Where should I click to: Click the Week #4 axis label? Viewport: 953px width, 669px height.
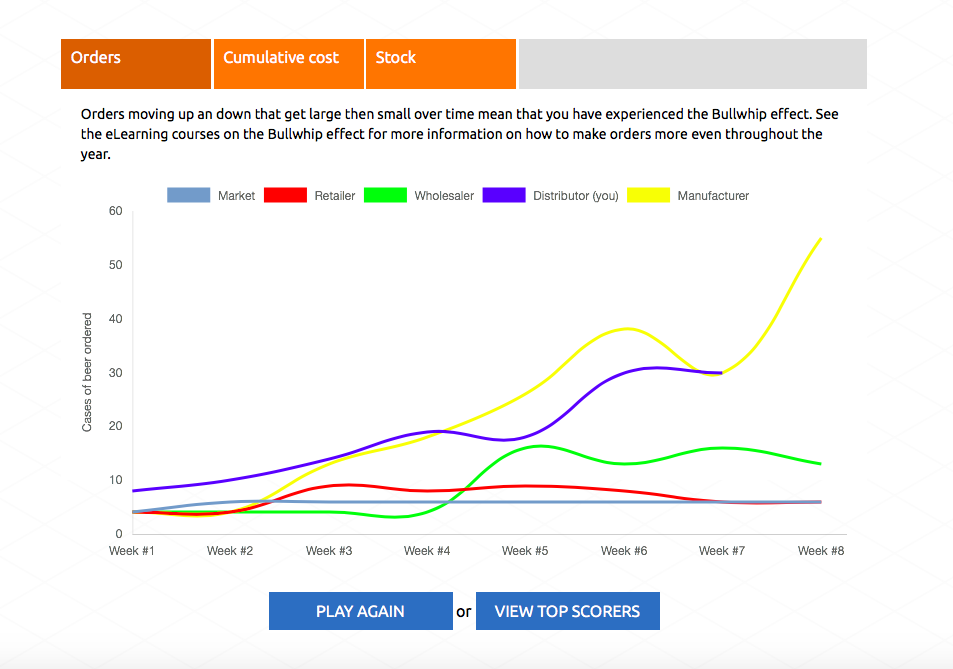tap(427, 551)
